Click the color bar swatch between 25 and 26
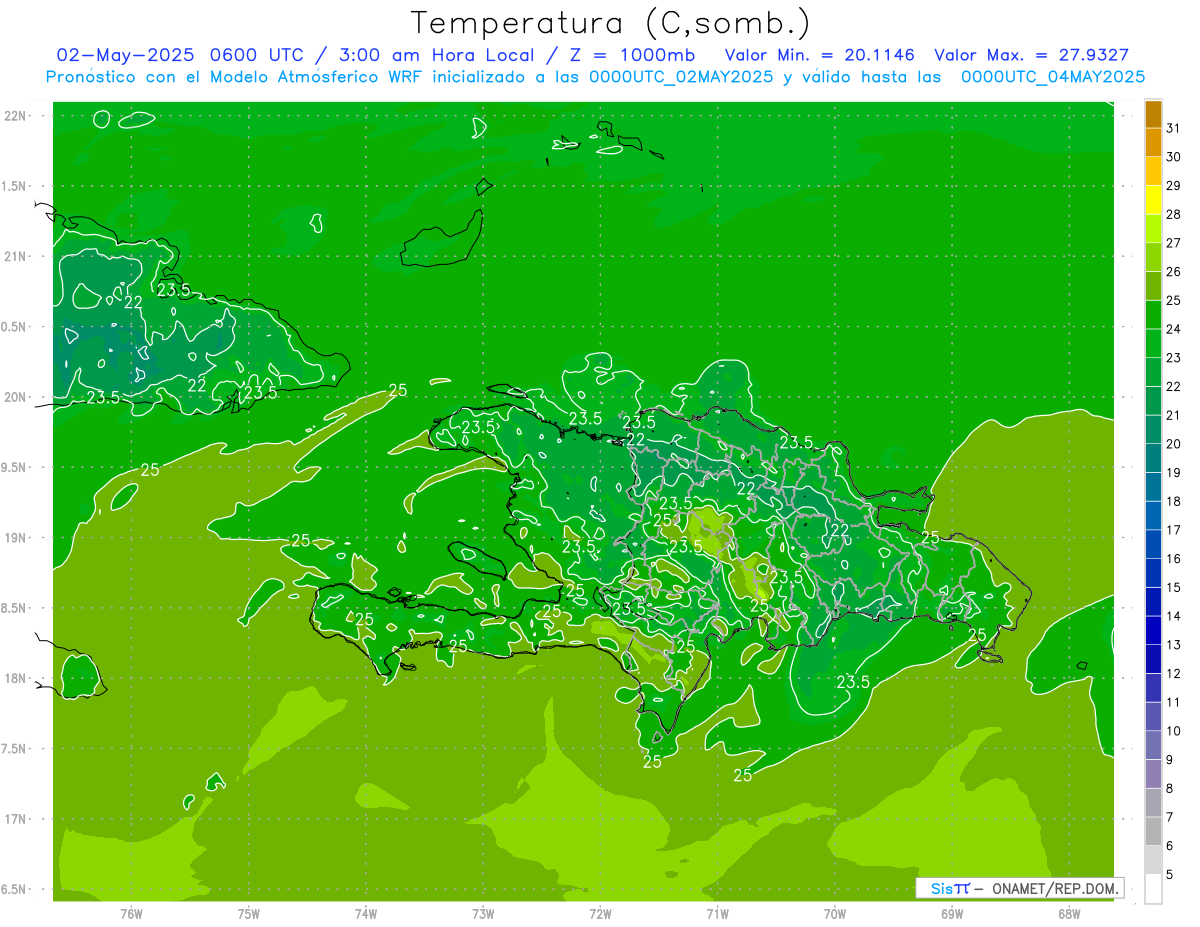 [1153, 285]
